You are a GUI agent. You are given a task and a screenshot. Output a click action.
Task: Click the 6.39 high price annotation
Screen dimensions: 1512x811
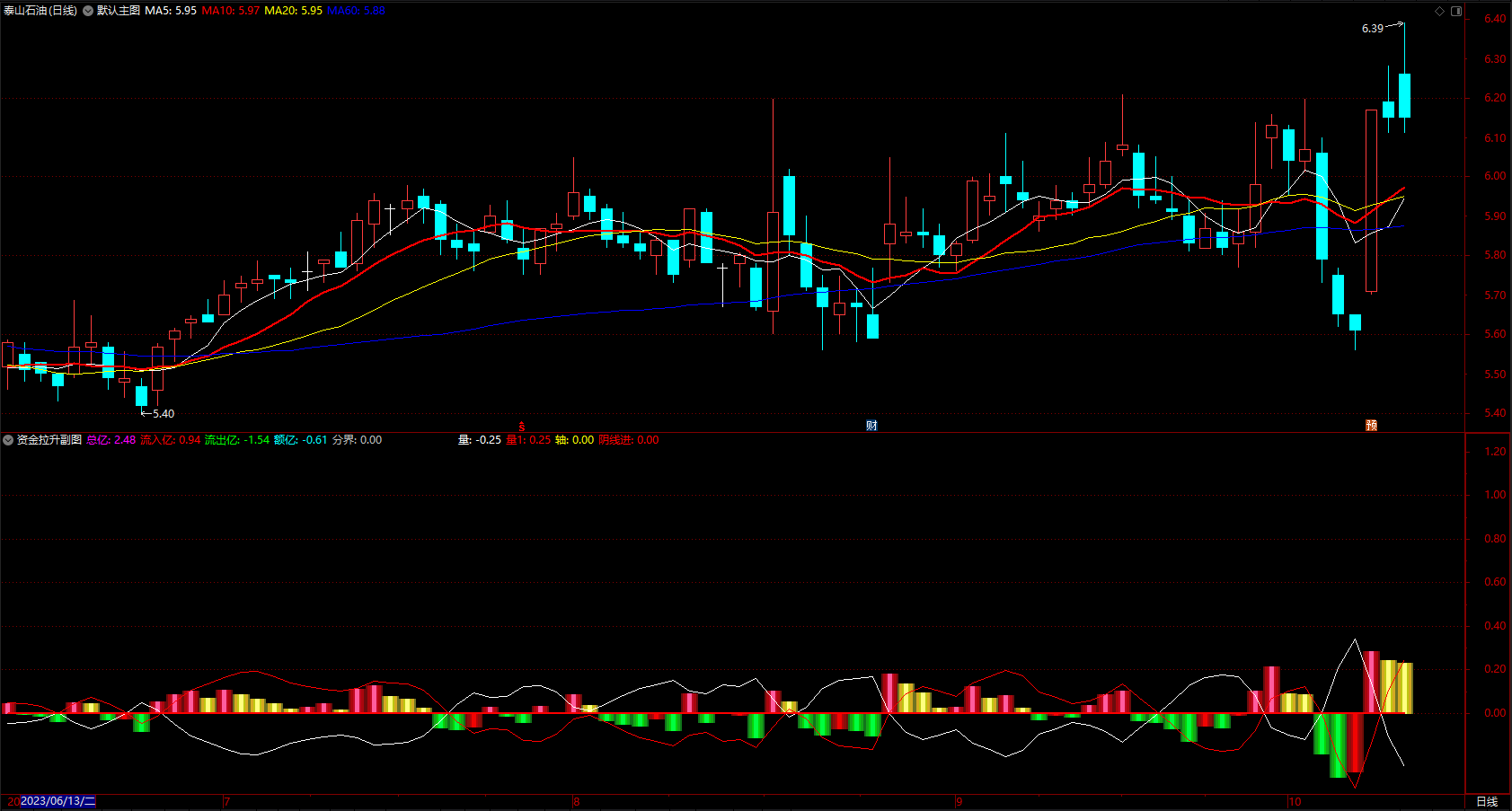point(1373,29)
